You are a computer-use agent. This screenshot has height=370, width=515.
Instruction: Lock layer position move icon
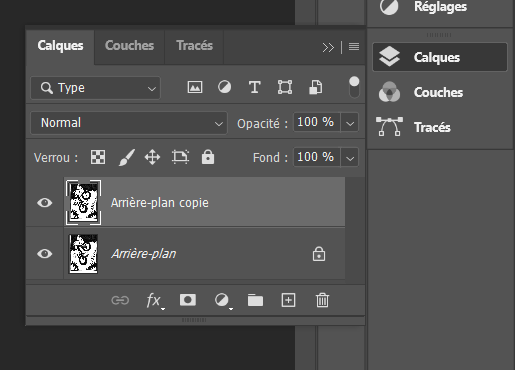pyautogui.click(x=152, y=157)
